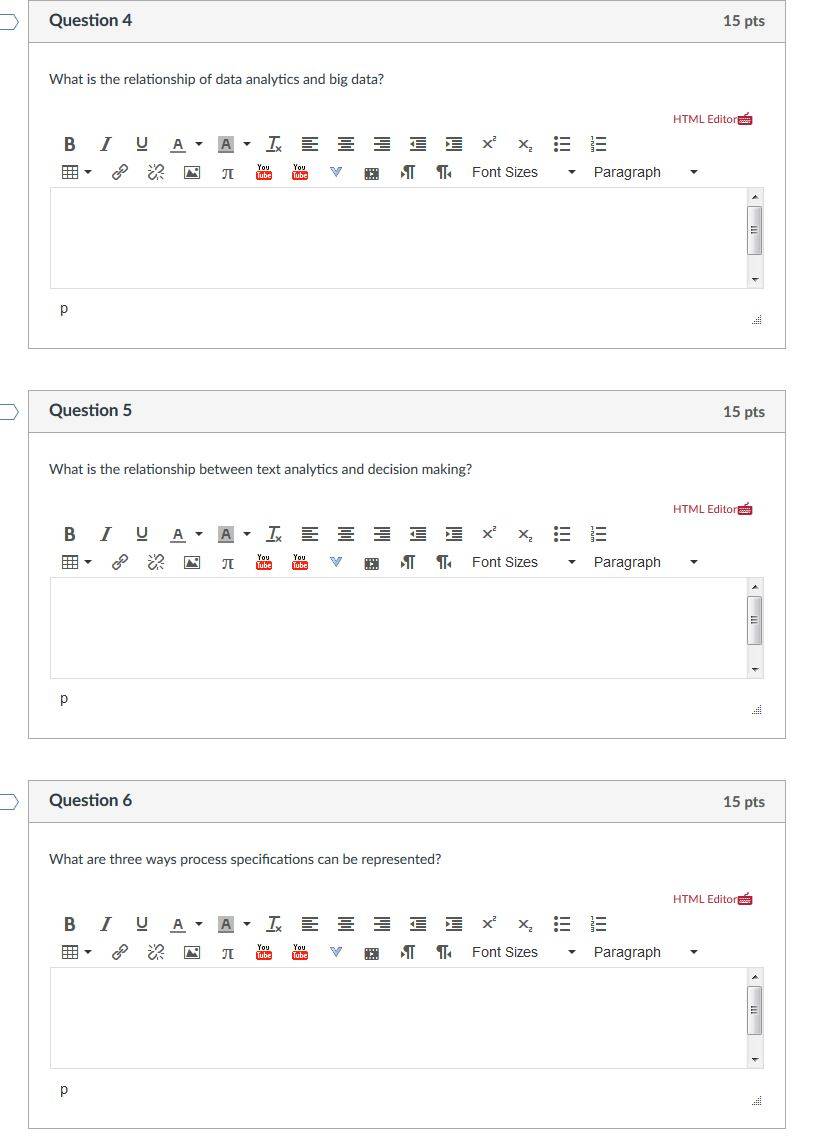The height and width of the screenshot is (1144, 813).
Task: Open text color picker arrow in Question 5
Action: 199,534
